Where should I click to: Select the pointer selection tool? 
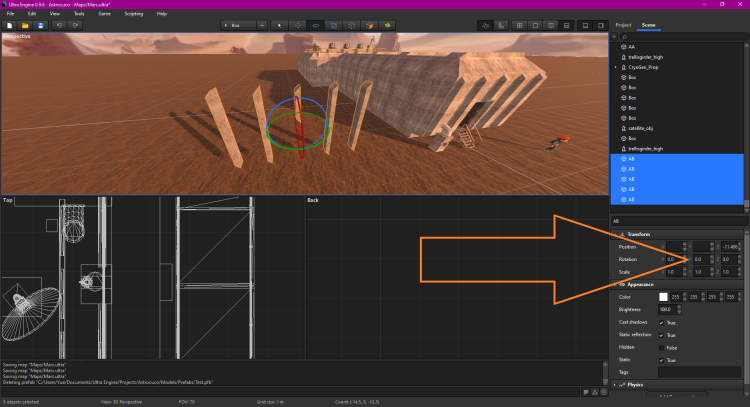pyautogui.click(x=279, y=23)
